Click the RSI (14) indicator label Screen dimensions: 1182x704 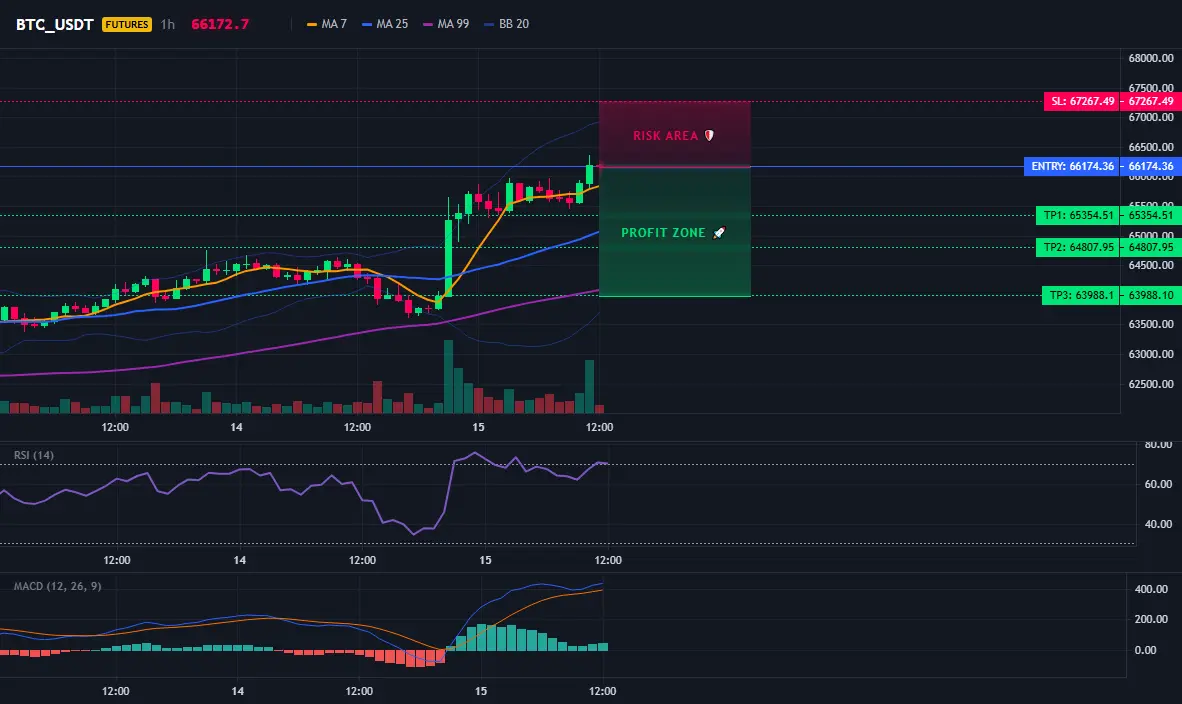click(x=34, y=455)
